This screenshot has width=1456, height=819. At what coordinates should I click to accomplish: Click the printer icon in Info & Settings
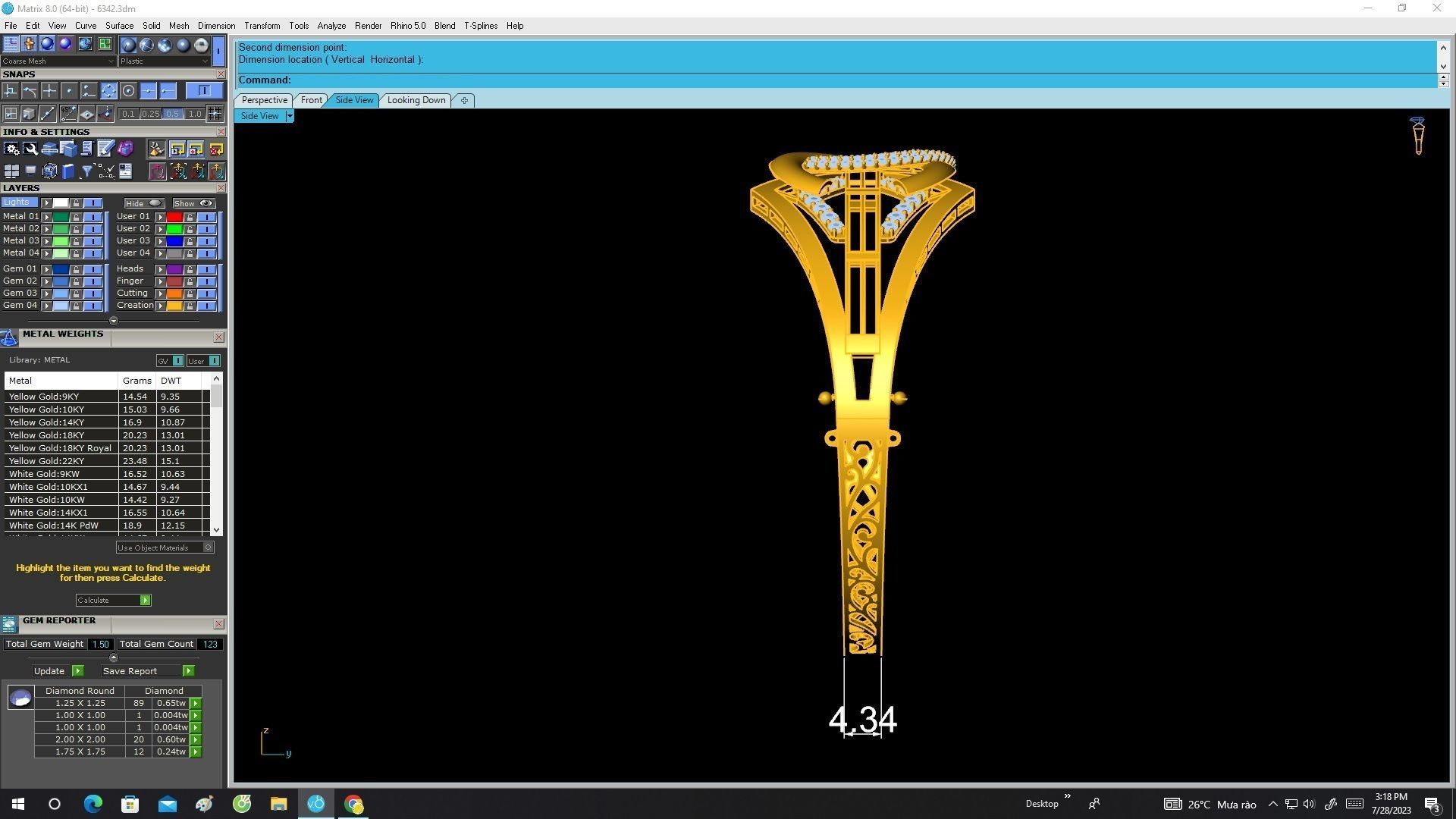click(49, 149)
